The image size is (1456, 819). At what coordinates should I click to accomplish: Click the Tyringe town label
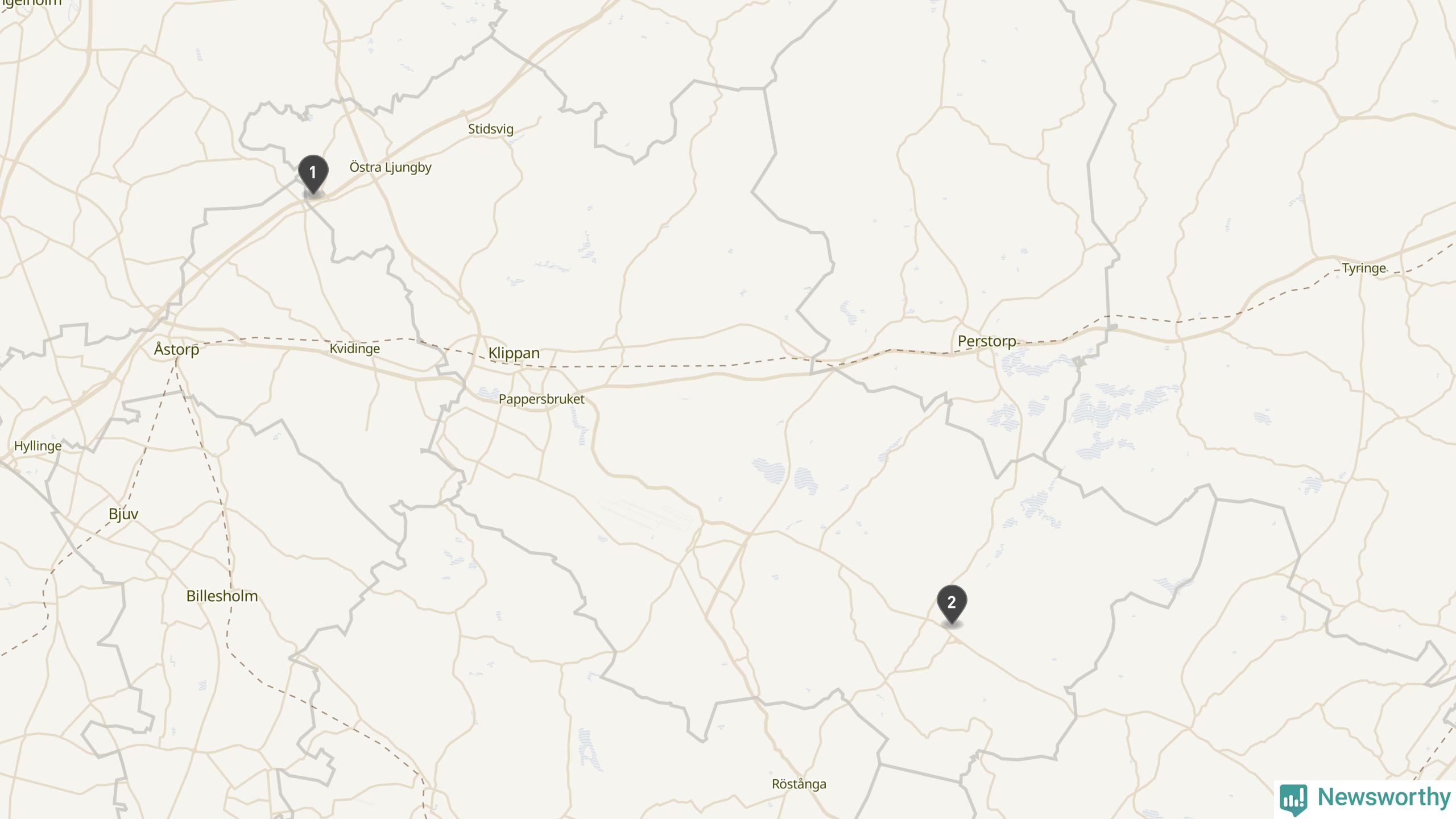tap(1364, 268)
